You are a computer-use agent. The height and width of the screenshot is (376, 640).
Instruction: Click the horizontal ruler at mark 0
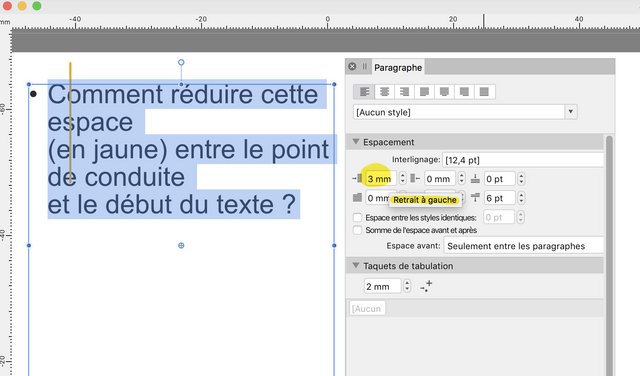click(327, 20)
